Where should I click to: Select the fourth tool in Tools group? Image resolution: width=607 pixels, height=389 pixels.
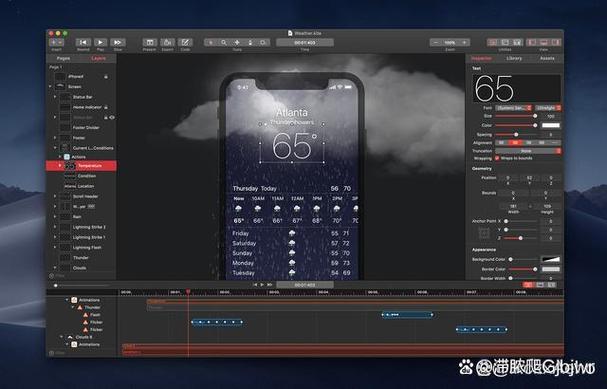coord(250,43)
